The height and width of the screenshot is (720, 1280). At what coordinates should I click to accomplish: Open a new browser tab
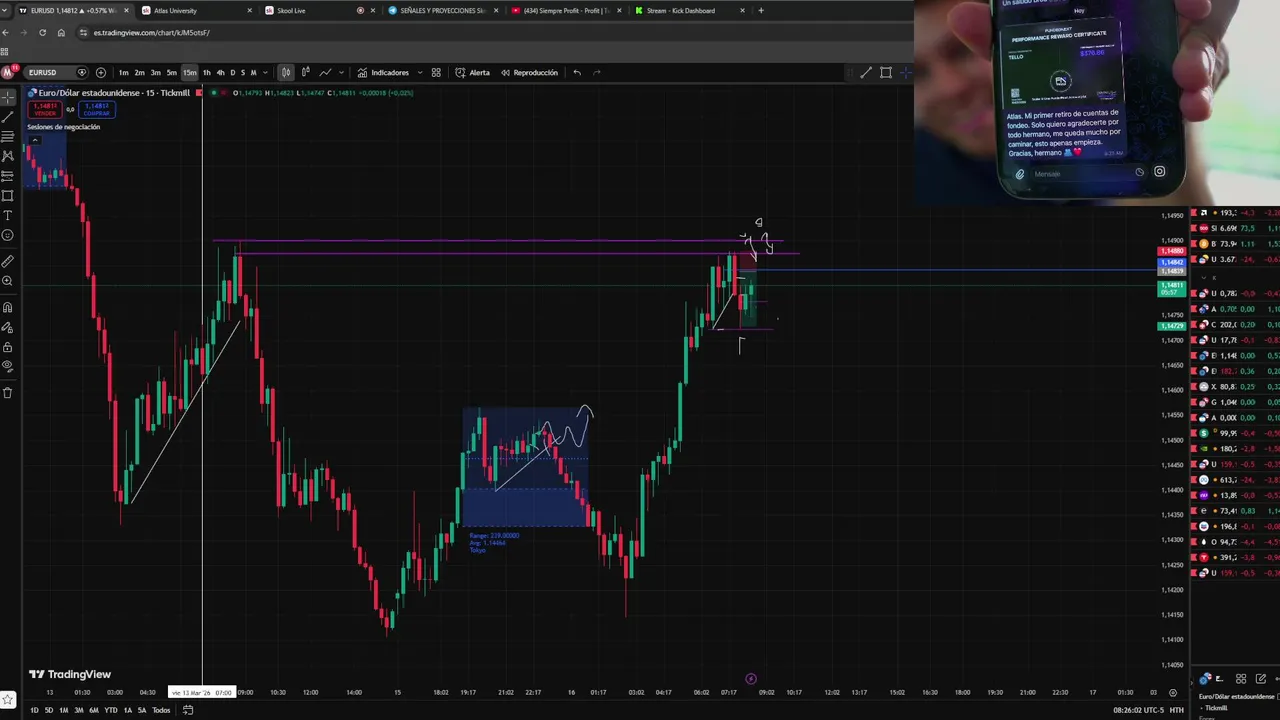click(x=761, y=10)
